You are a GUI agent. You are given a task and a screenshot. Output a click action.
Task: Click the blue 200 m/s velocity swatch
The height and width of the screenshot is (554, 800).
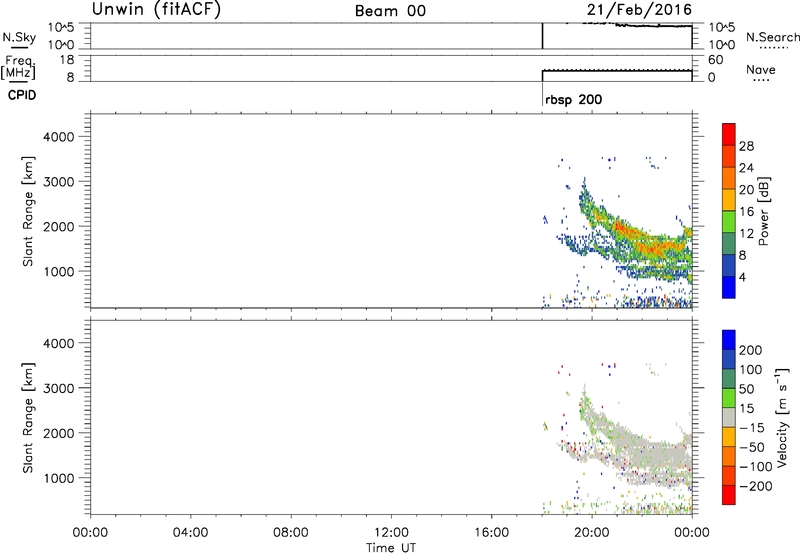coord(729,340)
